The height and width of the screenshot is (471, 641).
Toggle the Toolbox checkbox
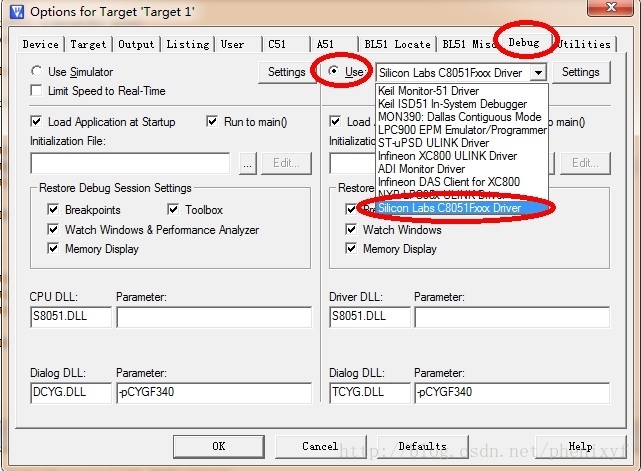coord(173,209)
